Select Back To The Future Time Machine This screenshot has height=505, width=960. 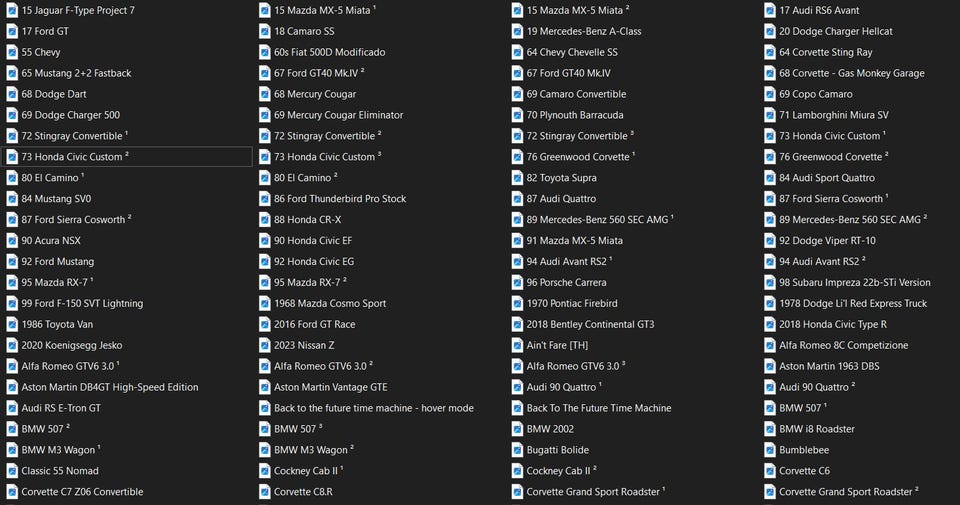click(x=599, y=408)
